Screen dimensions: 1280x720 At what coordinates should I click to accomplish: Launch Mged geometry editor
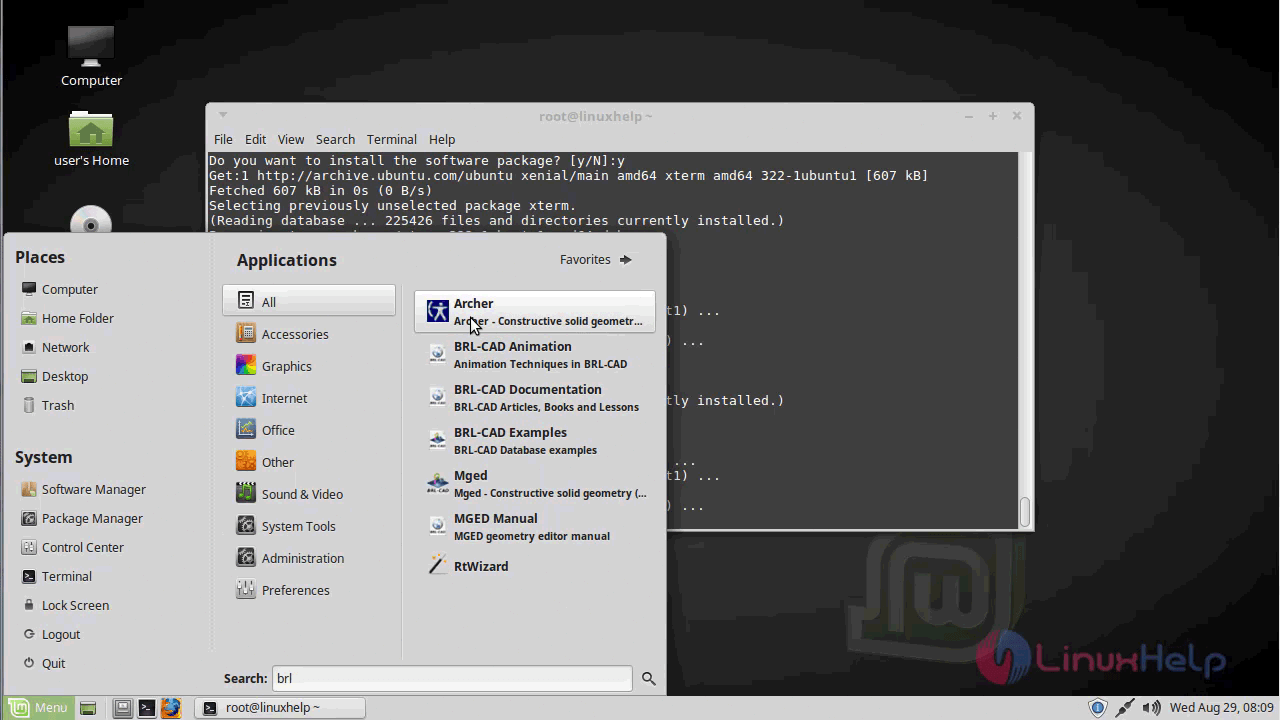coord(534,484)
